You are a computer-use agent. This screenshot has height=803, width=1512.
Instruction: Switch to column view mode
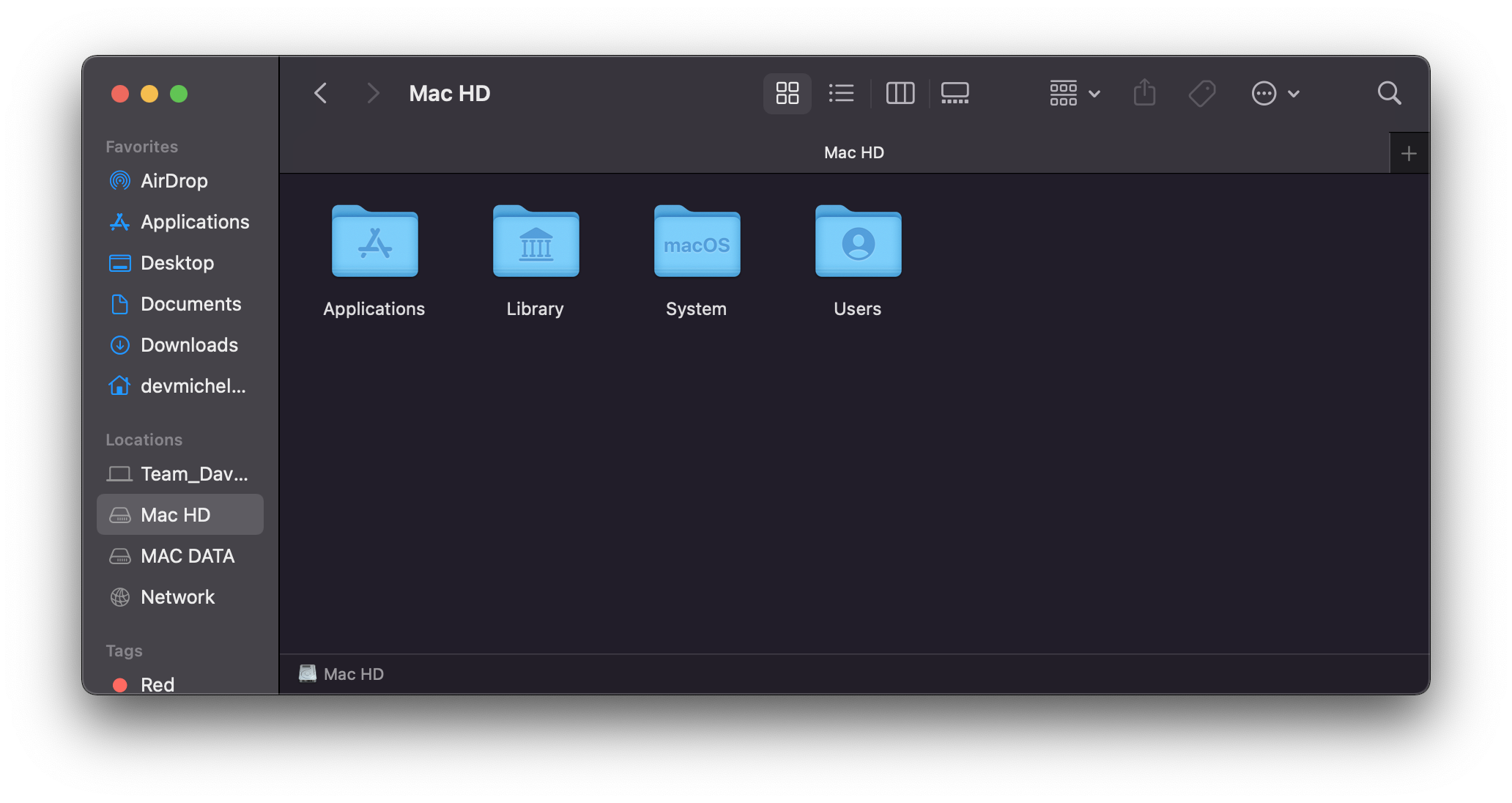900,93
